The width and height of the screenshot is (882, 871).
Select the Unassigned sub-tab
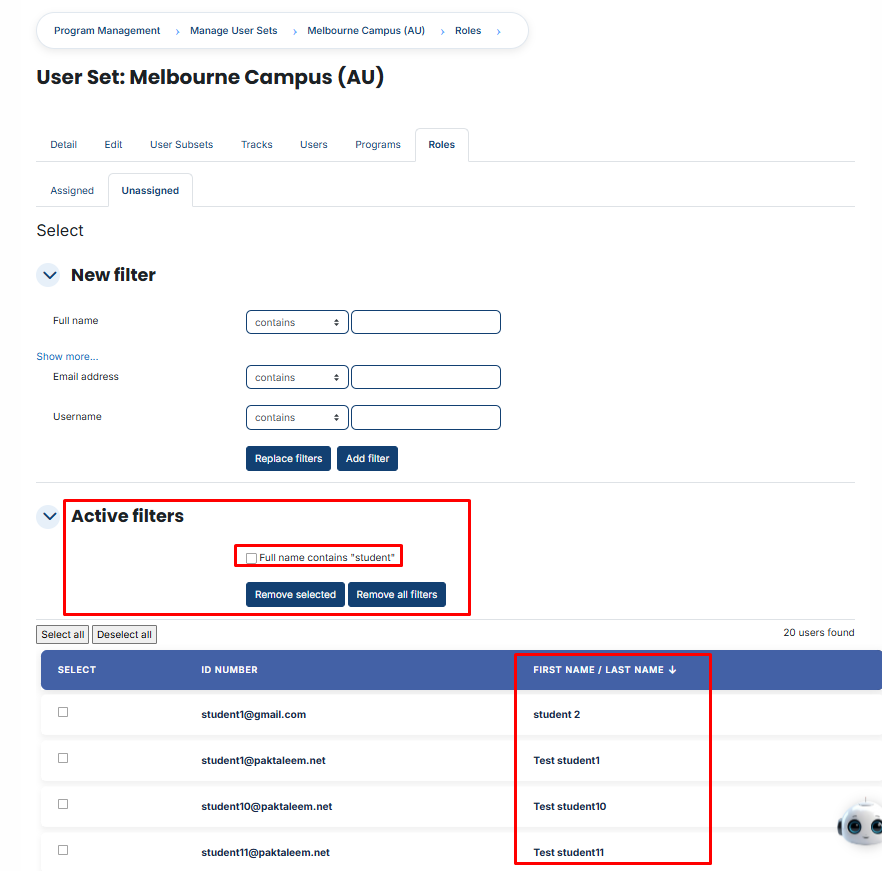pyautogui.click(x=150, y=191)
